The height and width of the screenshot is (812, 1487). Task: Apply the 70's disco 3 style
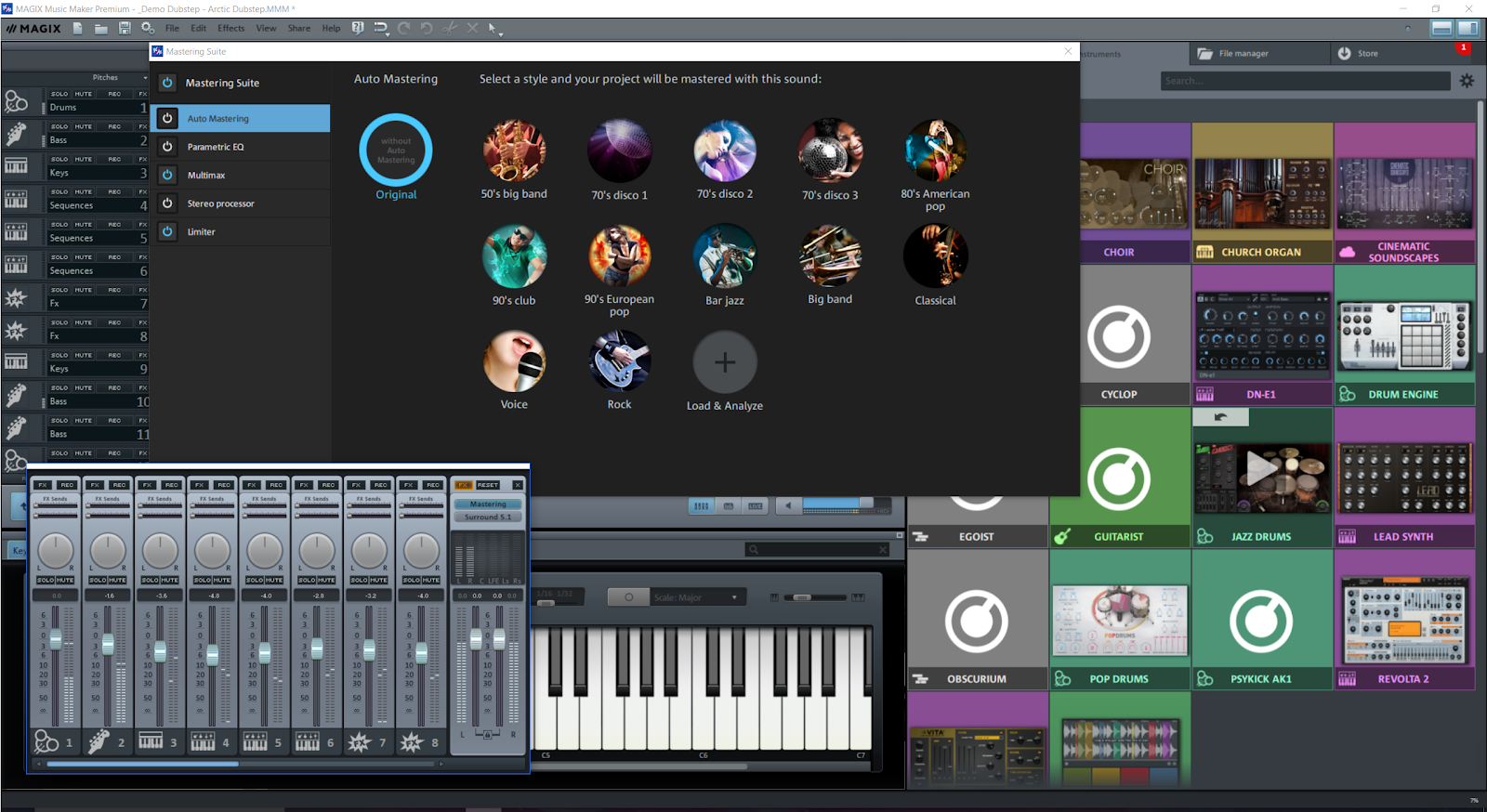pyautogui.click(x=830, y=151)
